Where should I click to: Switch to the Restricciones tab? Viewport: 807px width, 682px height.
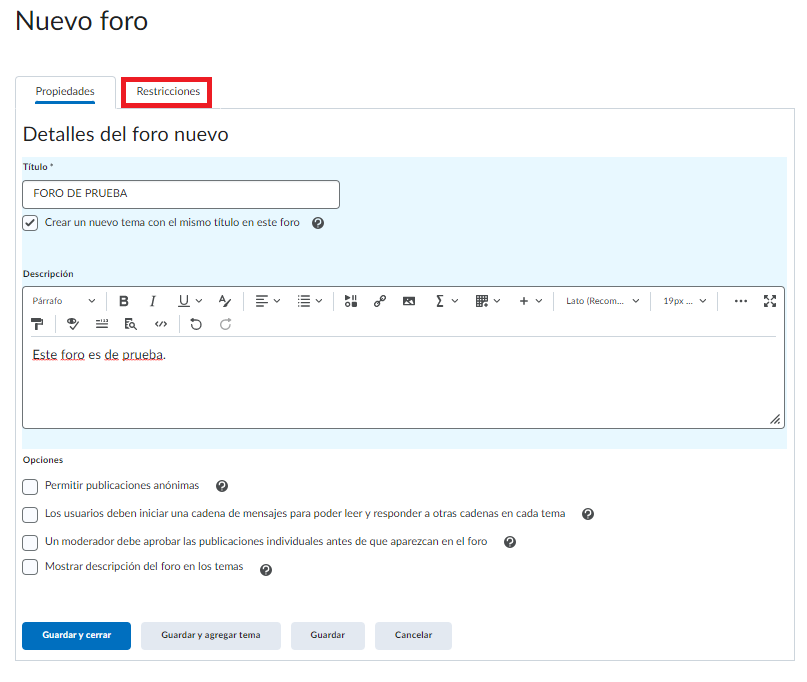[168, 92]
